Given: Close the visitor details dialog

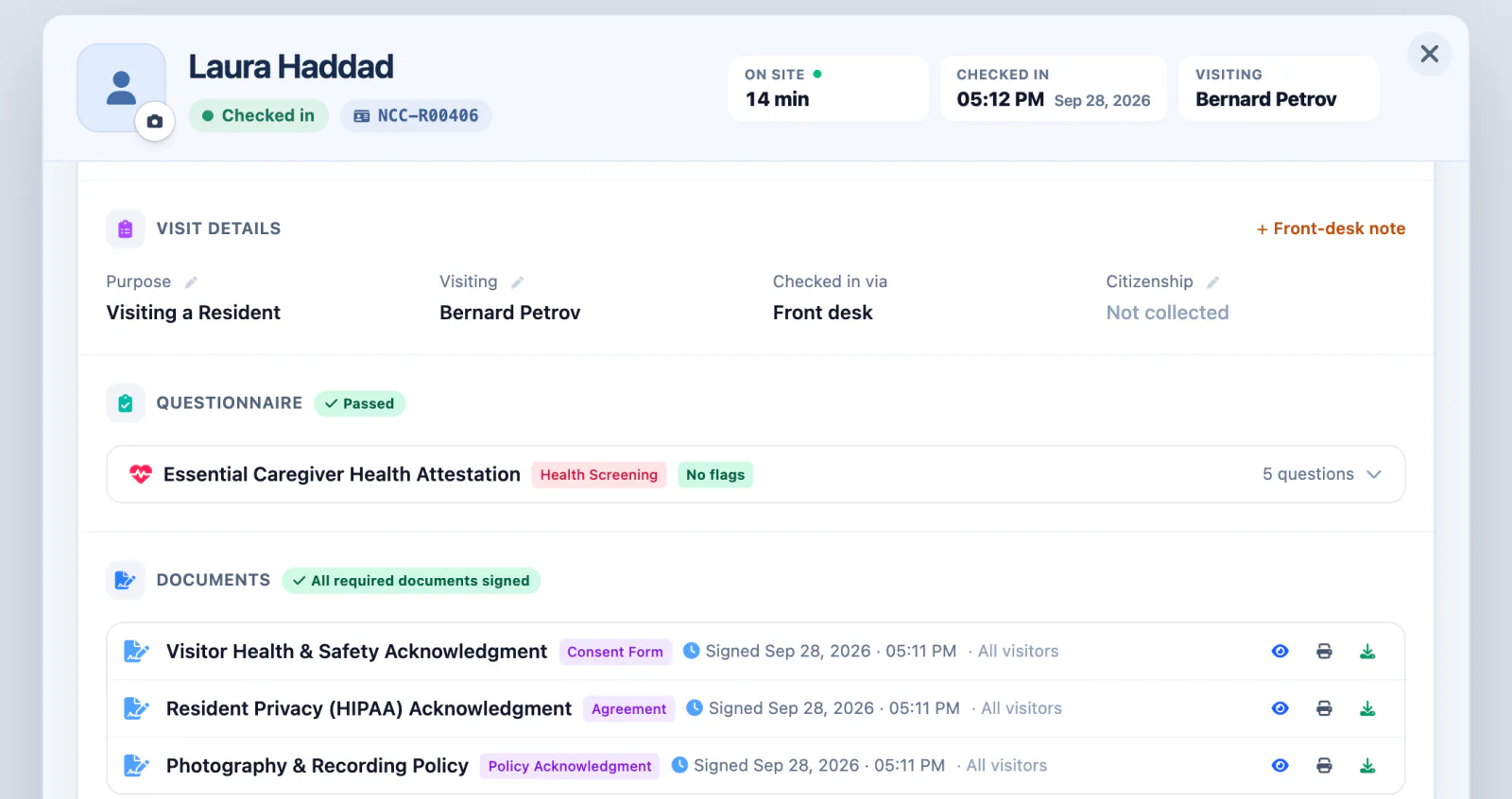Looking at the screenshot, I should click(x=1429, y=54).
